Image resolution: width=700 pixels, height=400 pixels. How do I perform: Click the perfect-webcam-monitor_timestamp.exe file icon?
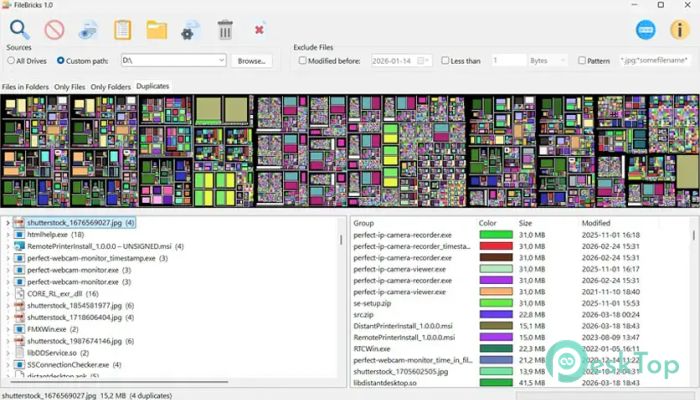[x=19, y=258]
